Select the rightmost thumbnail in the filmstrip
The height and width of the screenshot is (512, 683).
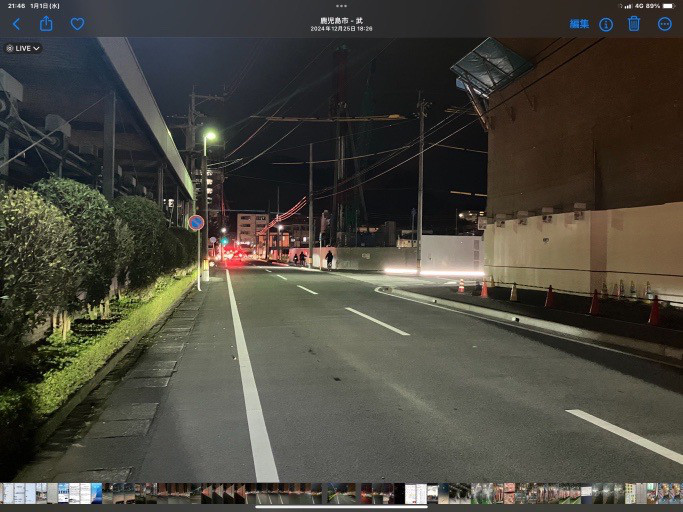click(x=676, y=493)
